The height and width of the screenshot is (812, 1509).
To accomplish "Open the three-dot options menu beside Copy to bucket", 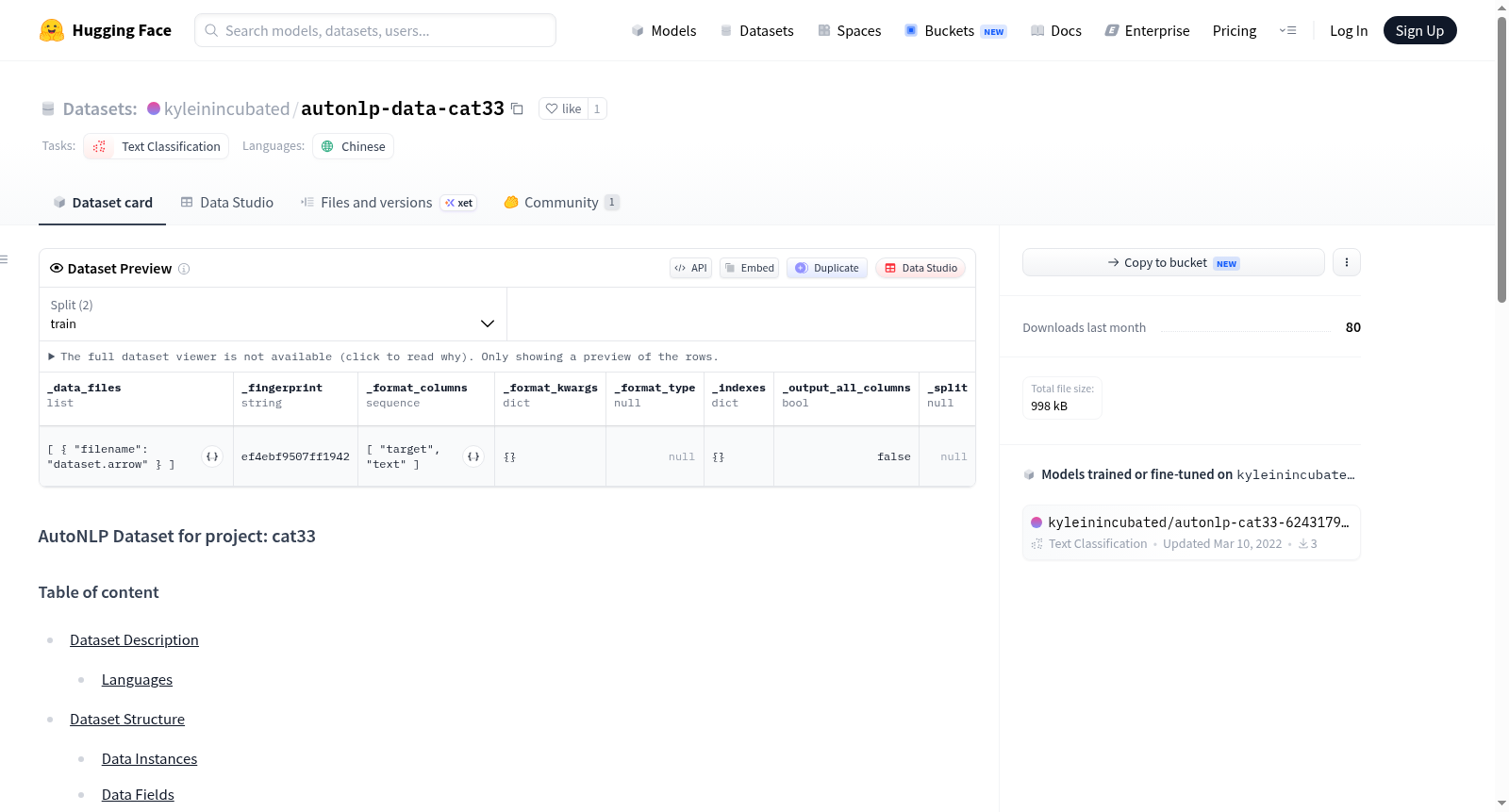I will pos(1347,262).
